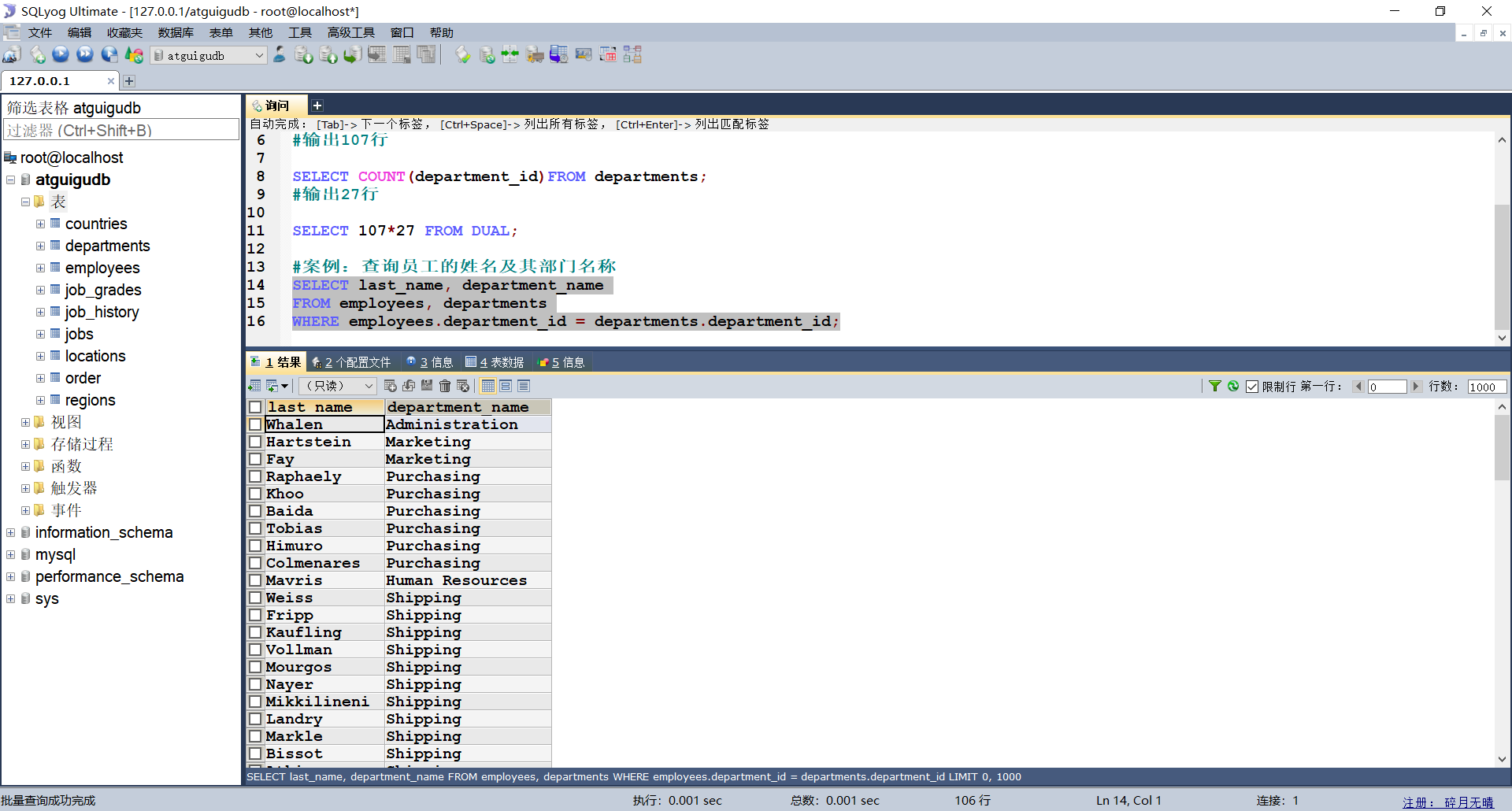Expand the departments table node
Screen dimensions: 1512x811
(40, 246)
